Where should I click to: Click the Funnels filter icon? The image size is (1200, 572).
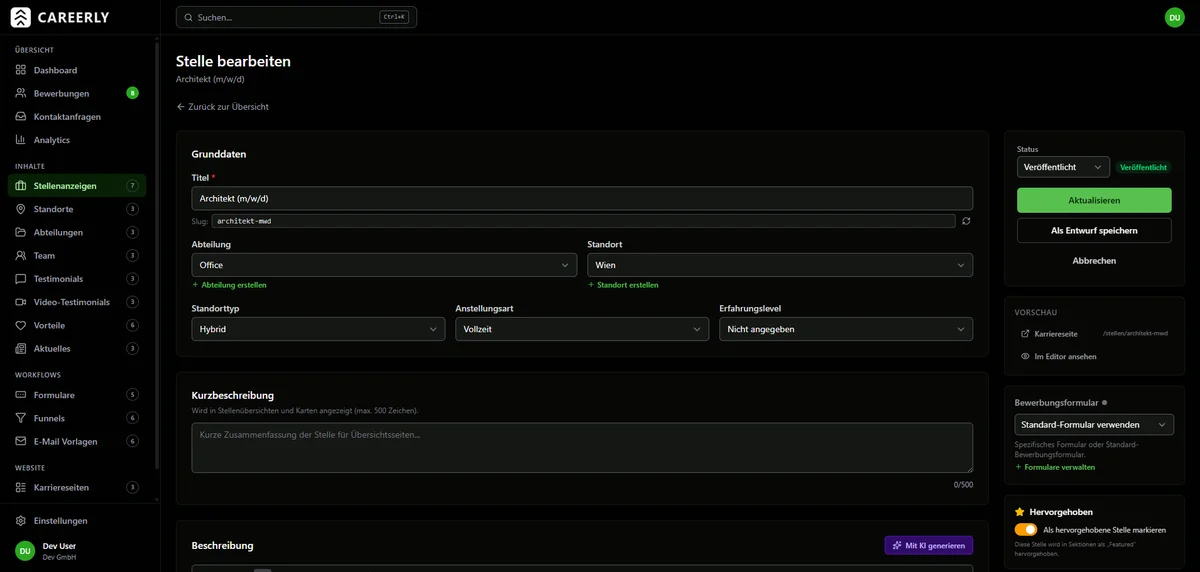[x=21, y=418]
